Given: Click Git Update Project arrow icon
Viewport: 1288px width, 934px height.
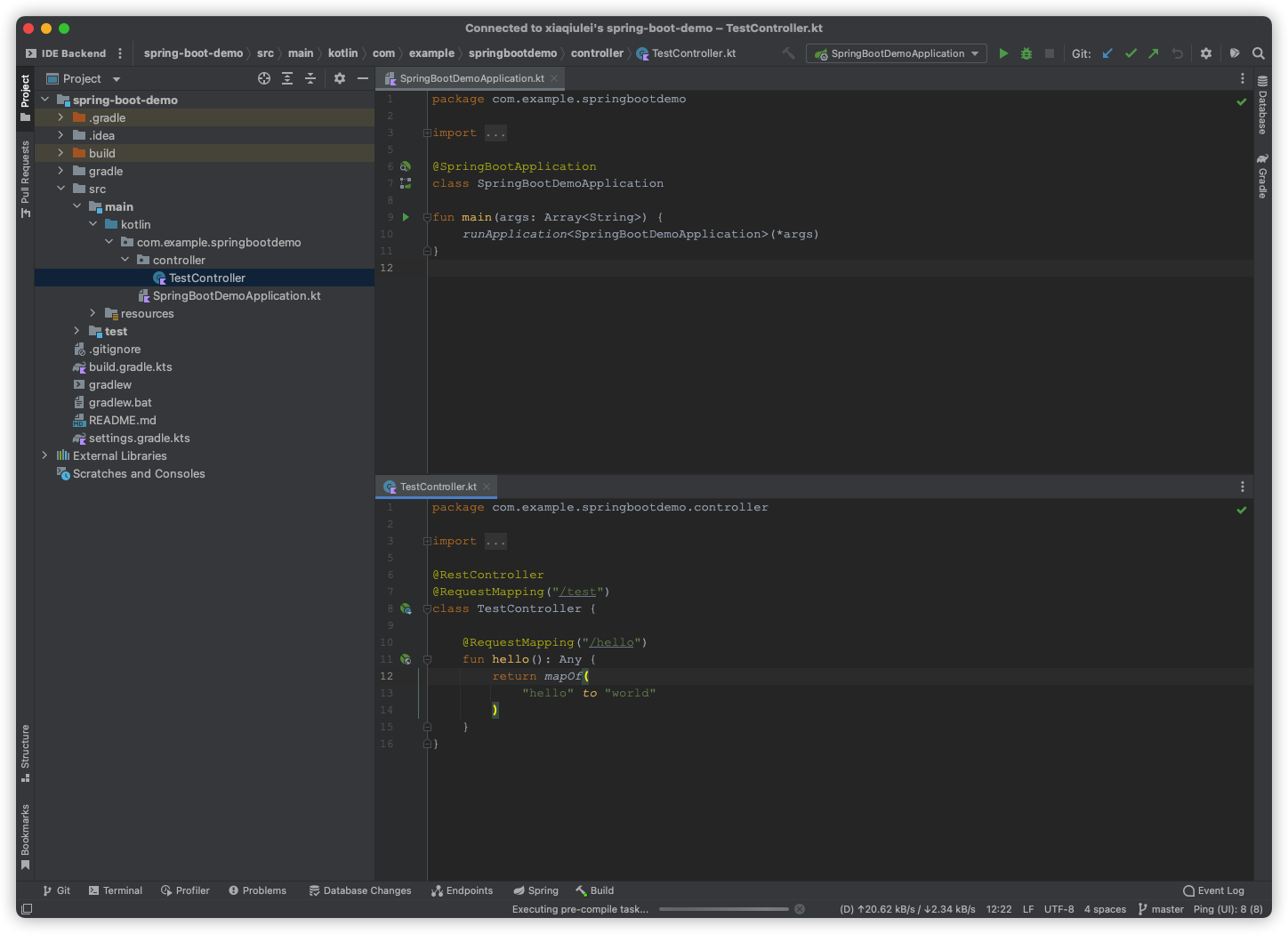Looking at the screenshot, I should [x=1107, y=53].
